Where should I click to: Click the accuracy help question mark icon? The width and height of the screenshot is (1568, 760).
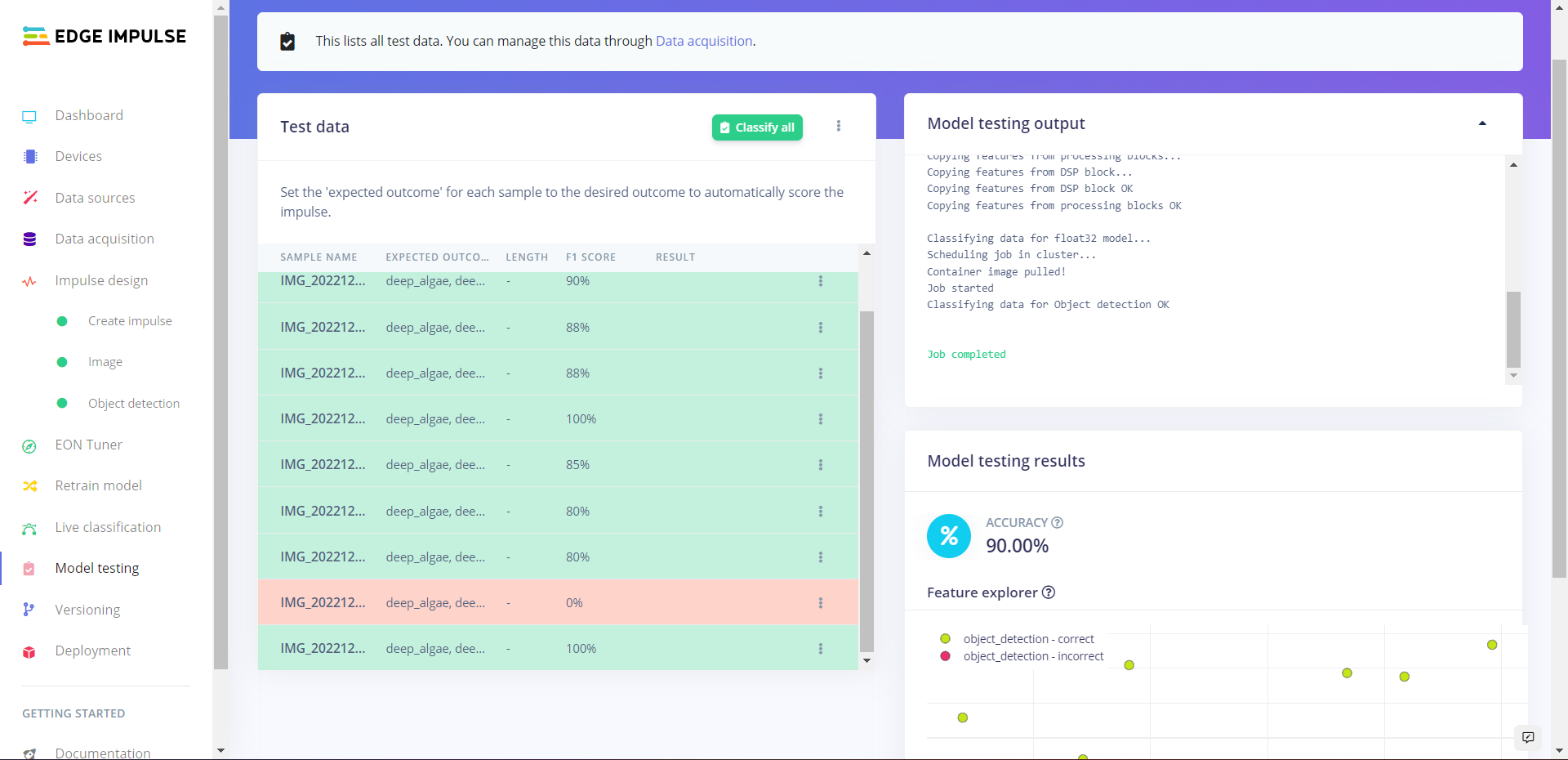(1057, 523)
